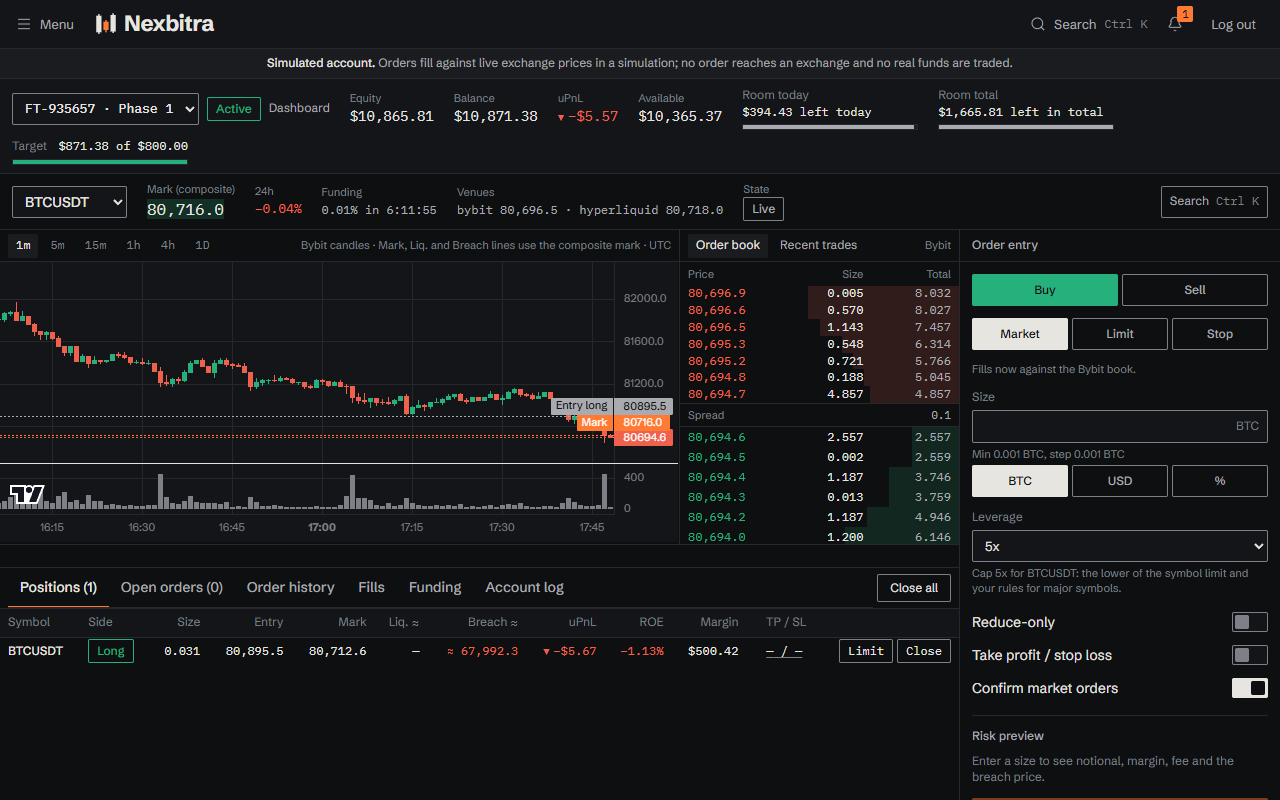Screen dimensions: 1280x800
Task: Click the Close all button
Action: point(914,588)
